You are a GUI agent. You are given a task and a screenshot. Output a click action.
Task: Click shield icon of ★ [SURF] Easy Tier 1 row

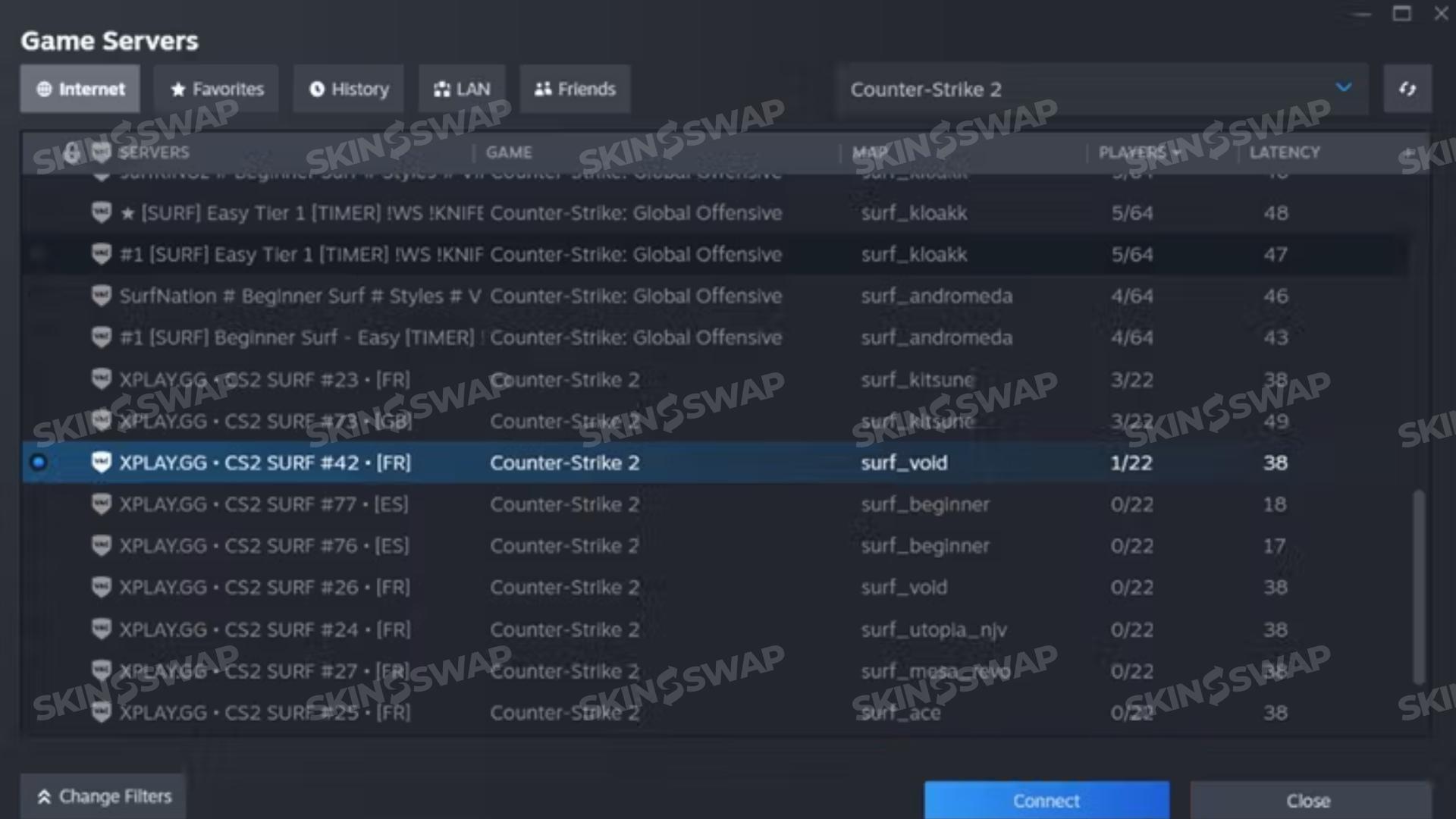(x=101, y=213)
